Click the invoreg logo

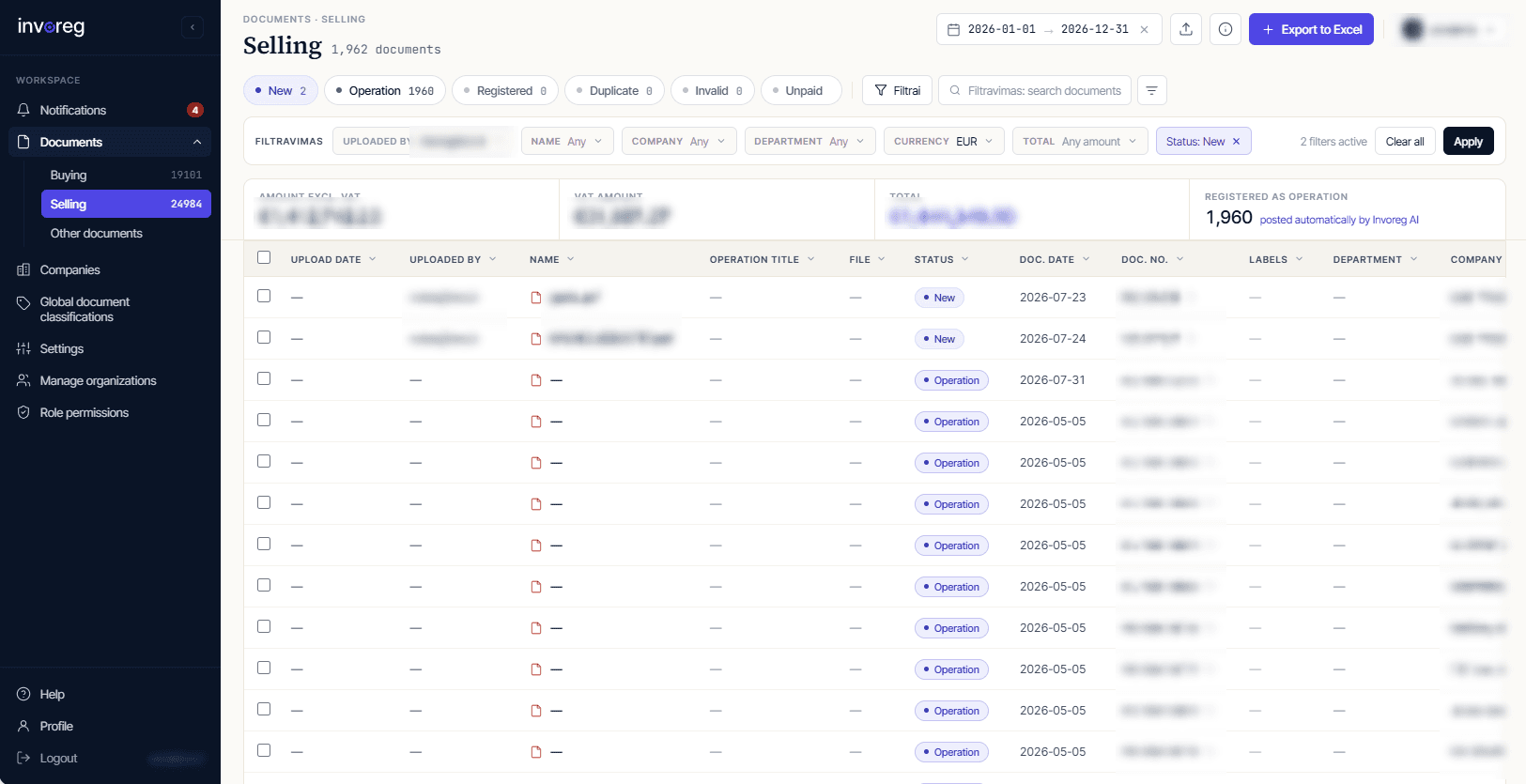coord(51,26)
